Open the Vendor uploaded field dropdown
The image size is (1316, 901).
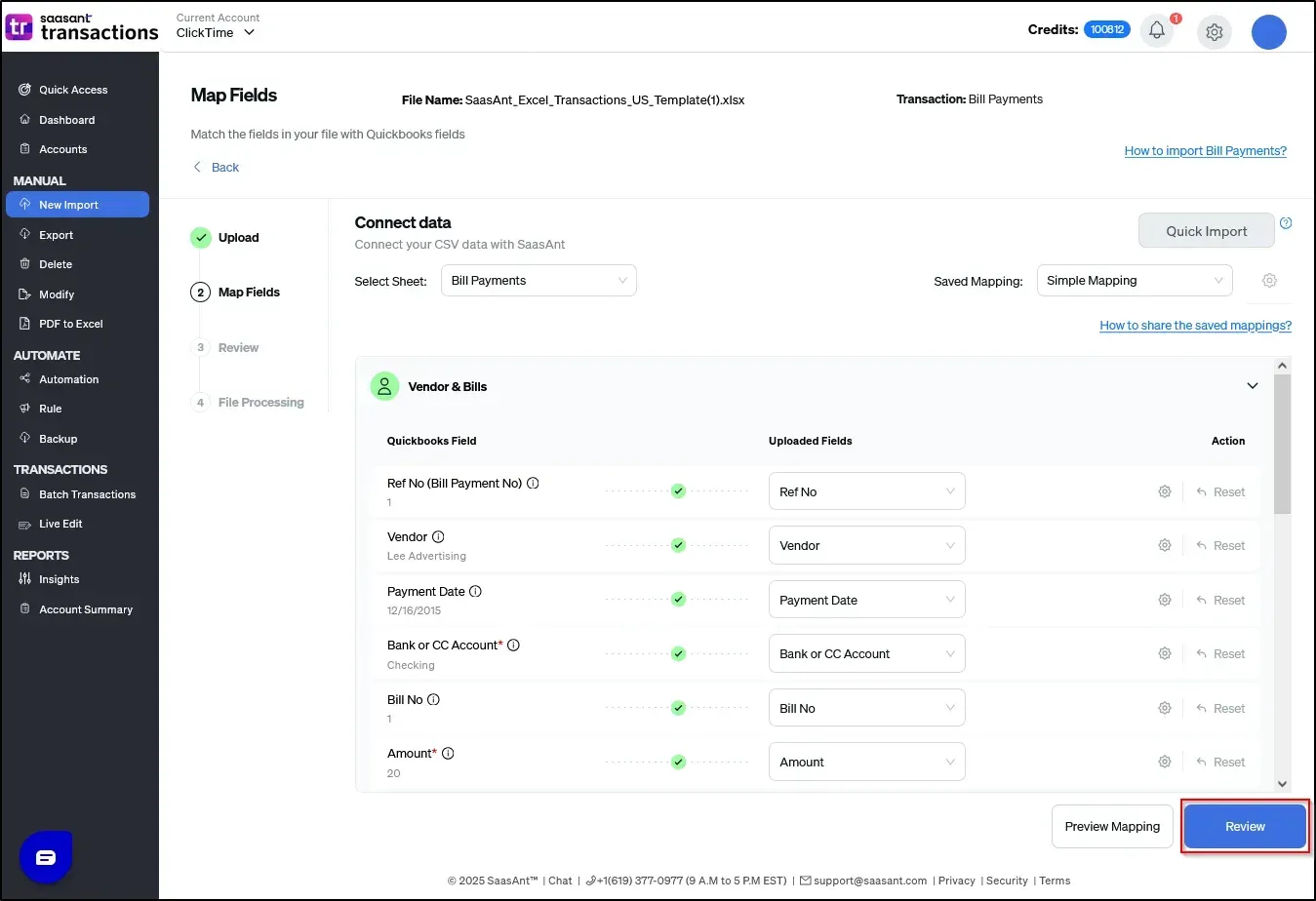coord(867,545)
